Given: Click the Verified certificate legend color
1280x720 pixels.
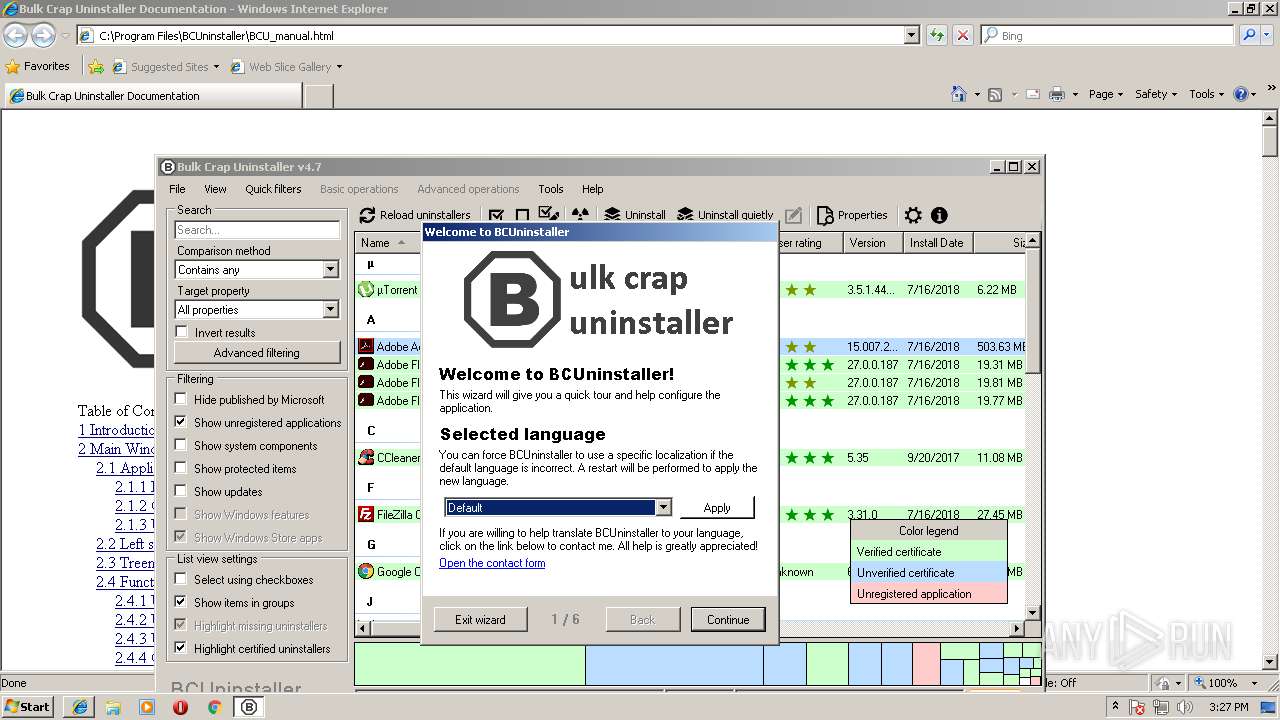Looking at the screenshot, I should (x=928, y=552).
